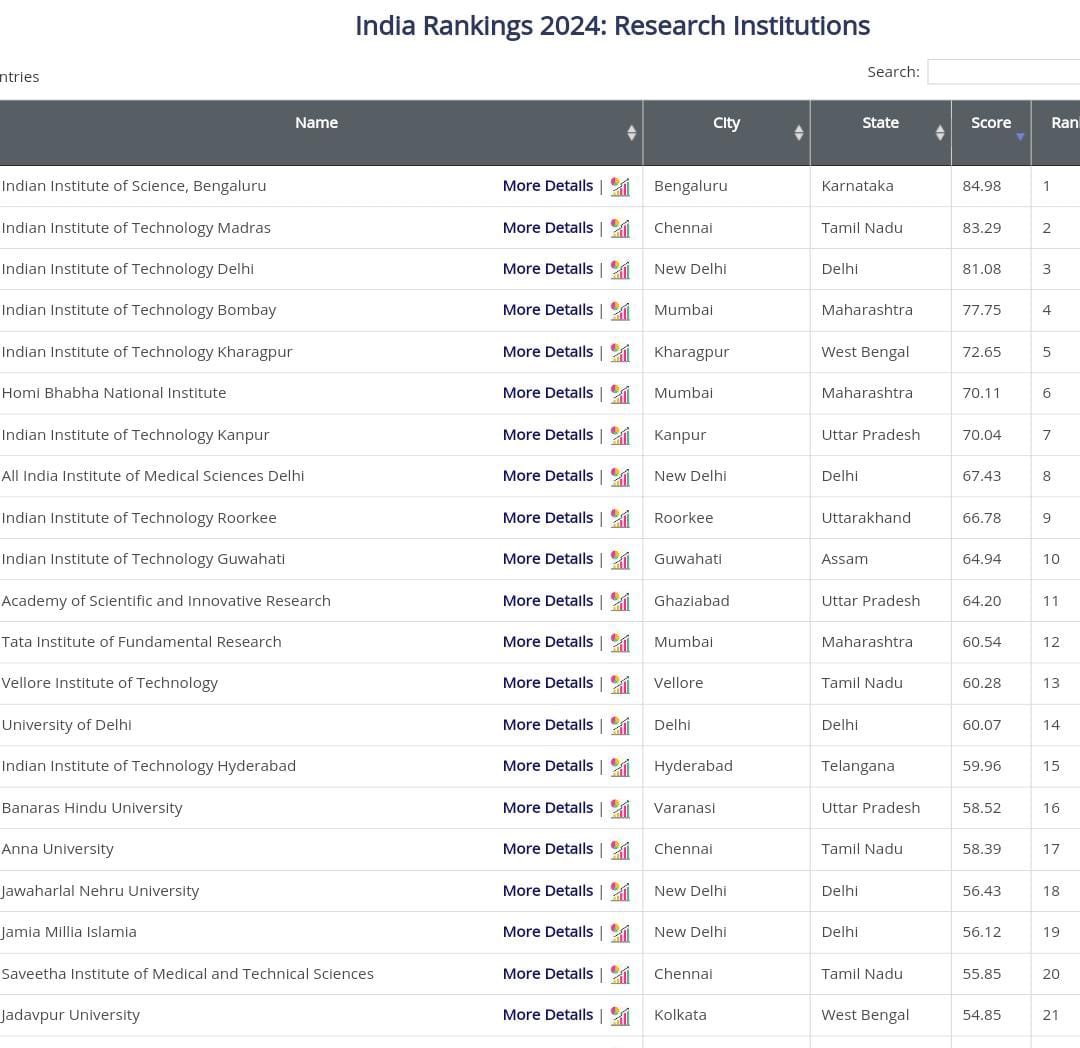Open chart icon for IIT Kharagpur row
Screen dimensions: 1080x1048
pyautogui.click(x=620, y=353)
